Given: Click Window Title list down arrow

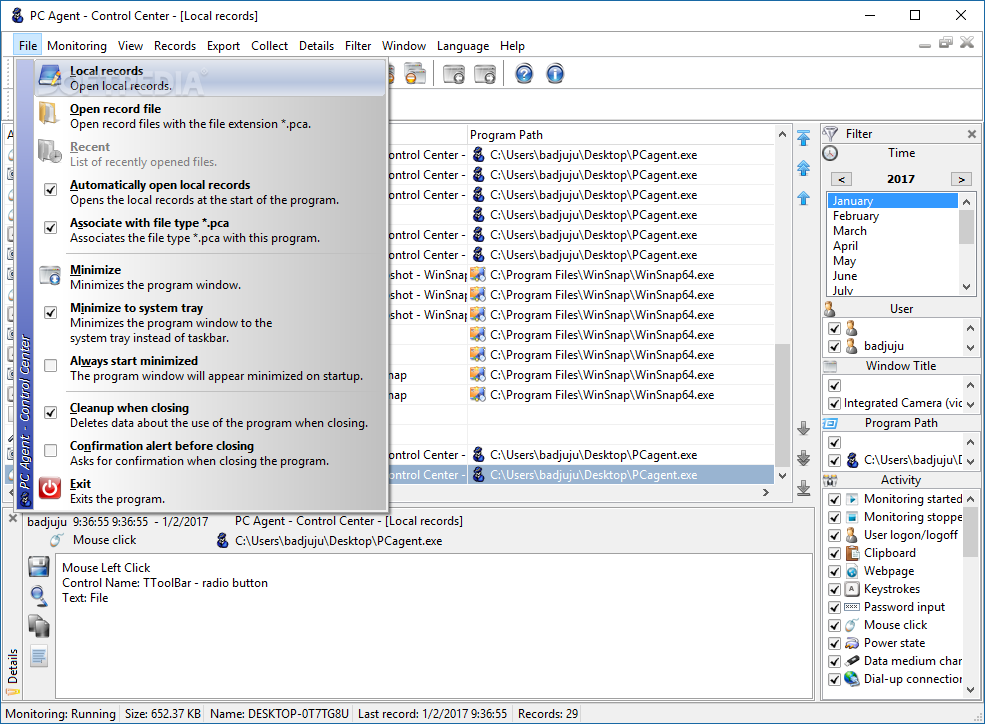Looking at the screenshot, I should coord(971,404).
